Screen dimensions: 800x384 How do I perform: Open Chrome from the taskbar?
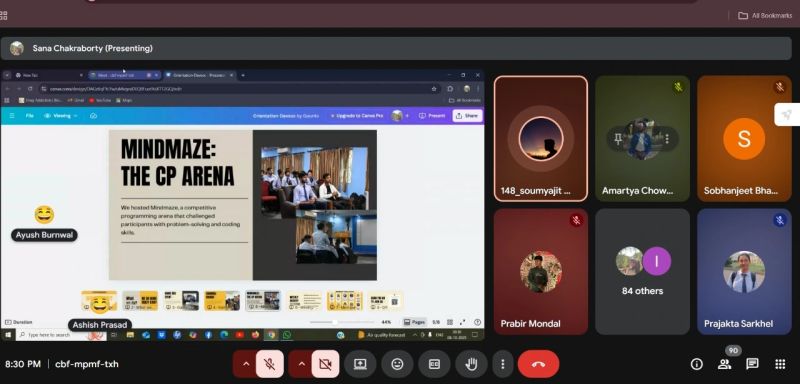click(271, 335)
